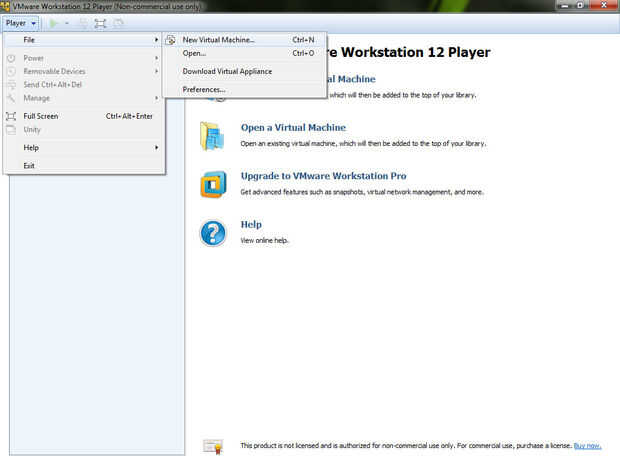
Task: Open the Player dropdown menu
Action: click(21, 23)
